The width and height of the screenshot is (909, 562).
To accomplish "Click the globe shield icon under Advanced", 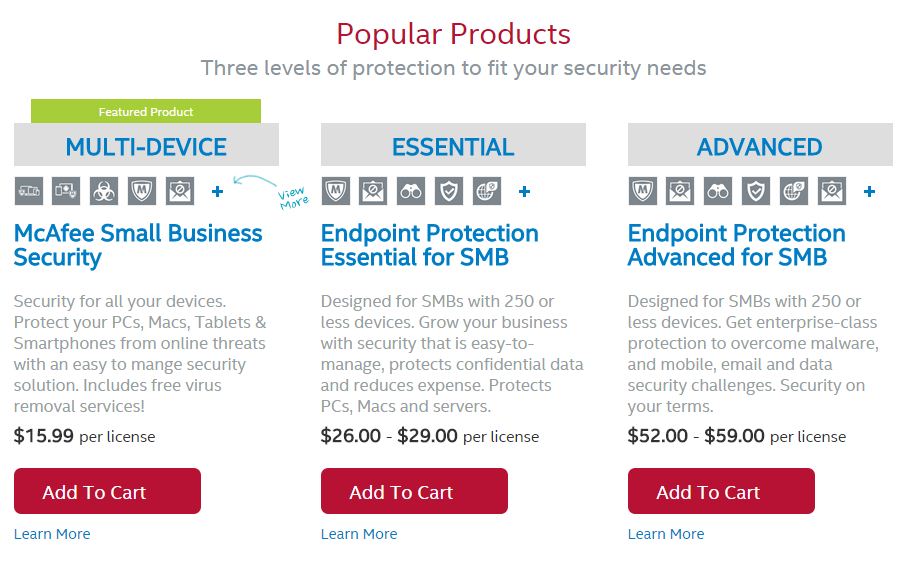I will [x=794, y=191].
